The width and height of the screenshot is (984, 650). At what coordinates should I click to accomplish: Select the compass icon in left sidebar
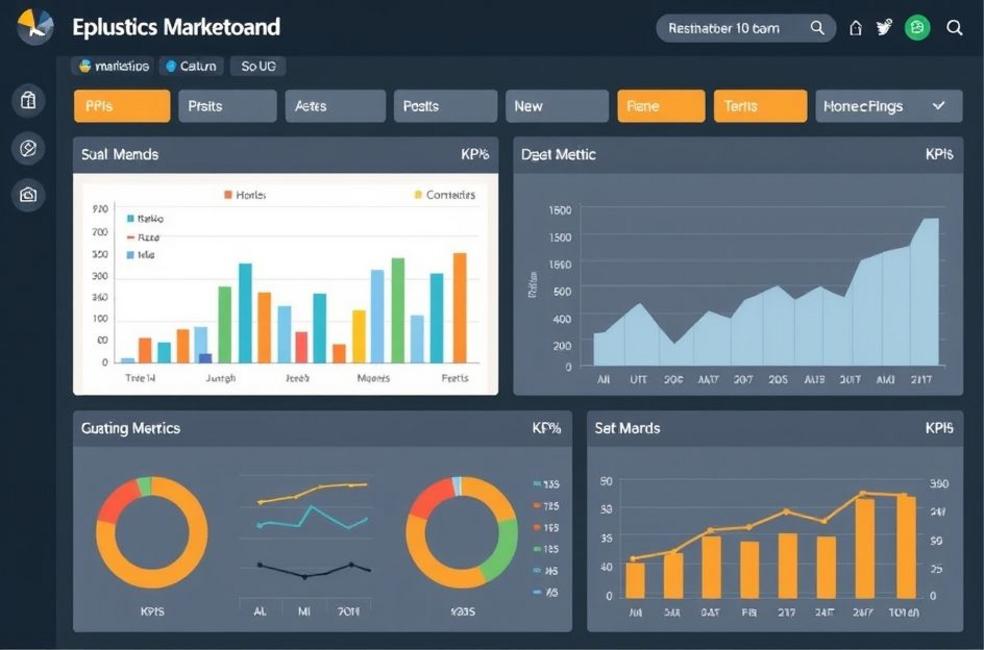pos(28,148)
